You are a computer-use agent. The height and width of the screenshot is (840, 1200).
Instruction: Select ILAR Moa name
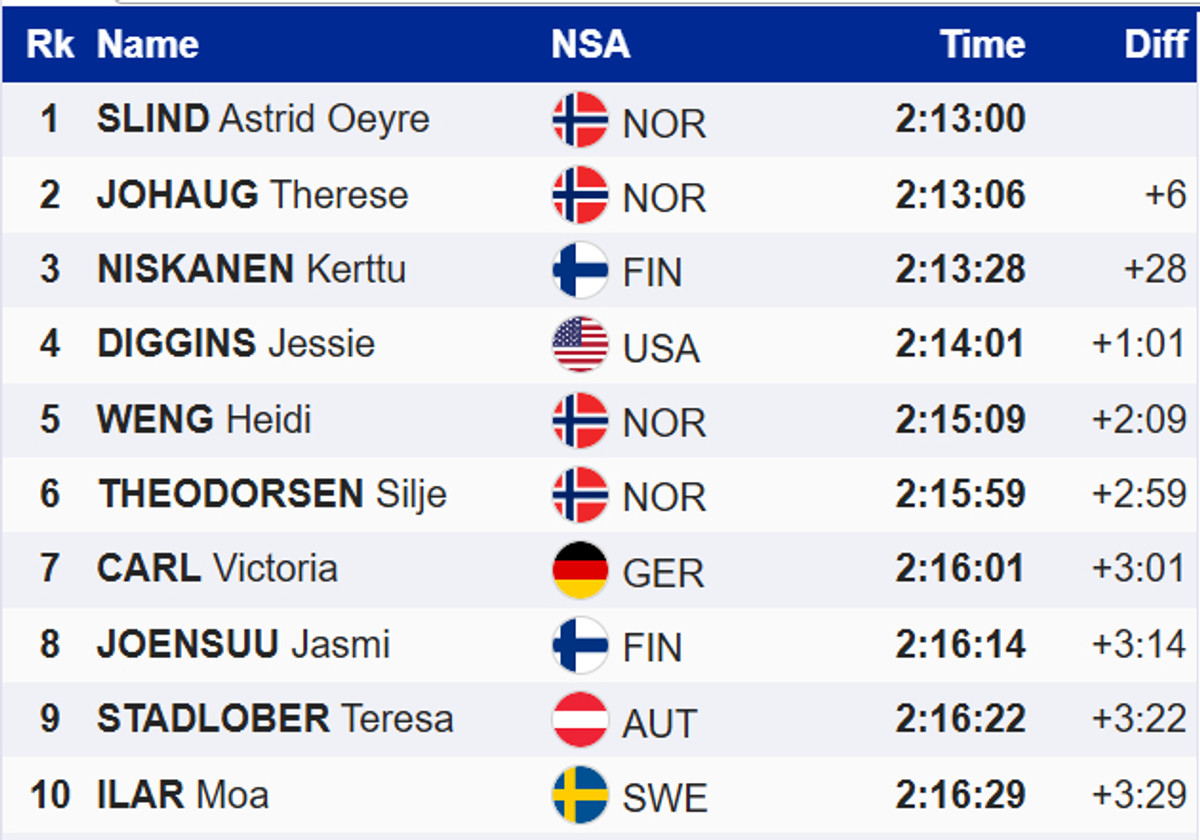tap(183, 795)
